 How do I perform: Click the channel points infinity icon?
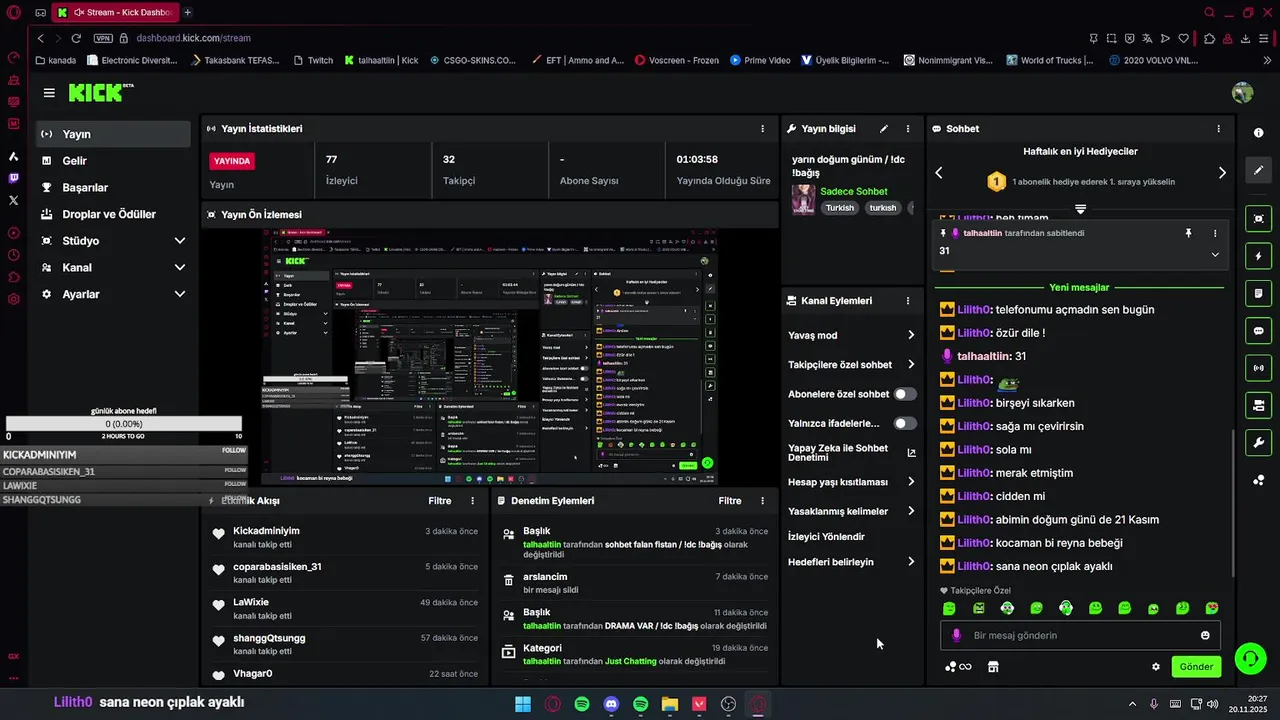coord(958,667)
